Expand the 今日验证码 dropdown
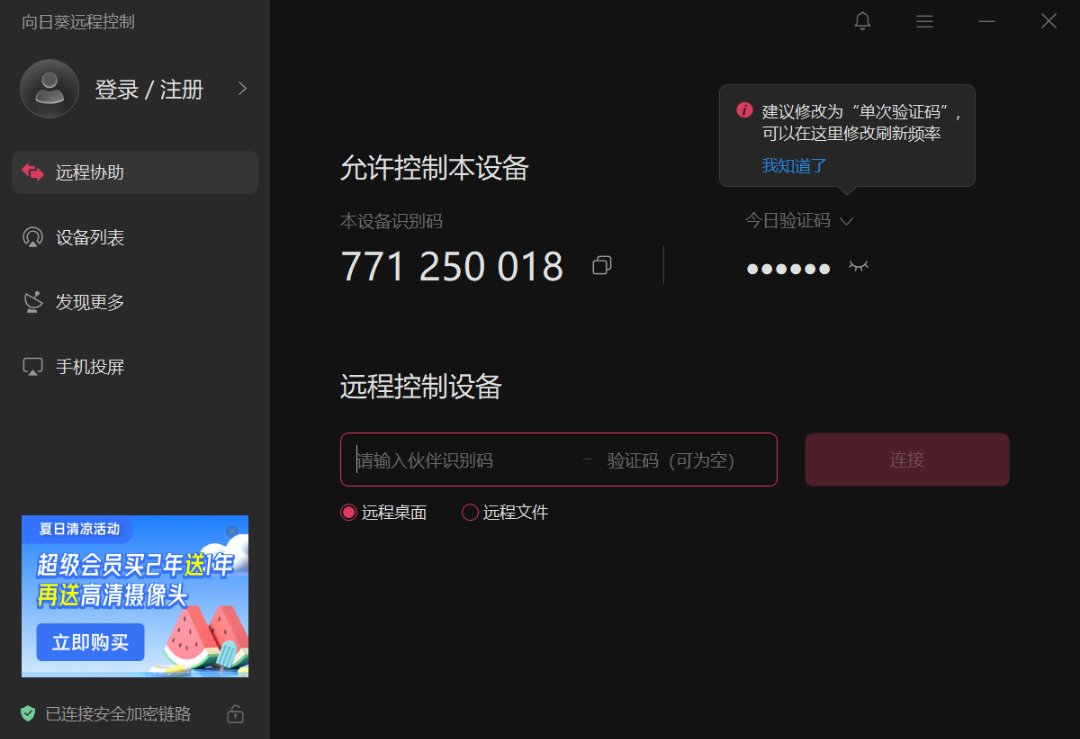Image resolution: width=1080 pixels, height=739 pixels. click(x=847, y=221)
